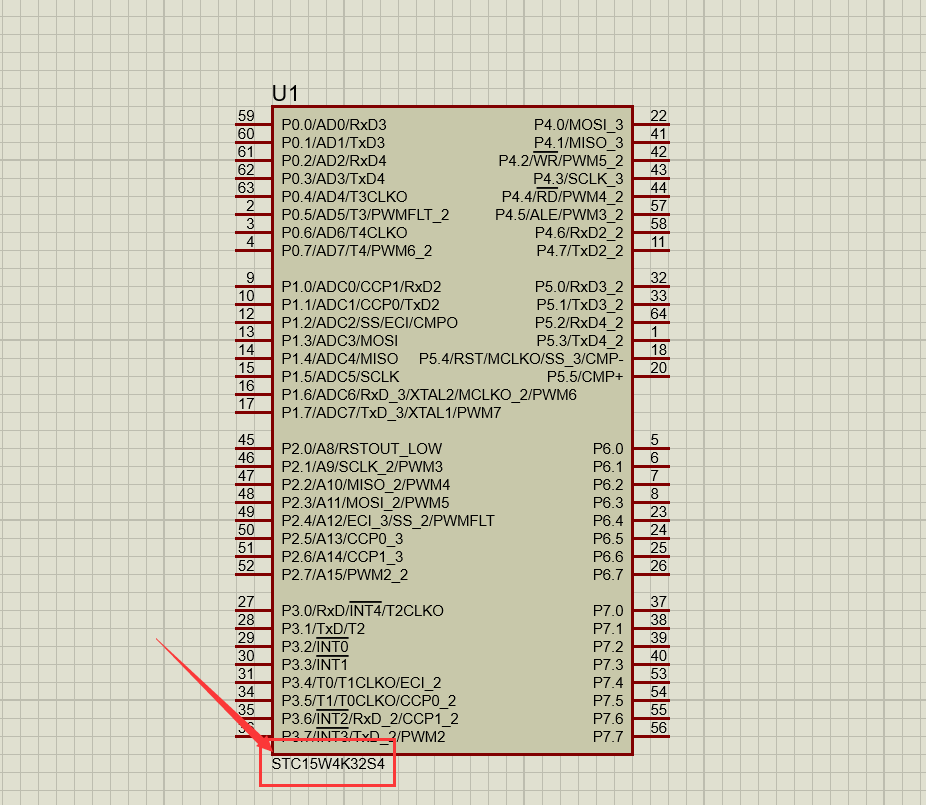926x805 pixels.
Task: Select pin label P4.7/TxD2_2
Action: coord(579,251)
